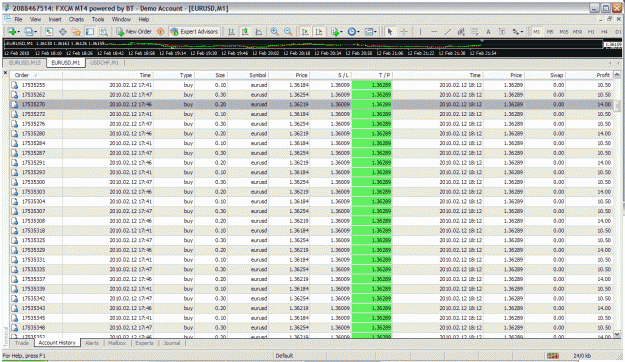
Task: Open the Charts menu
Action: point(76,19)
